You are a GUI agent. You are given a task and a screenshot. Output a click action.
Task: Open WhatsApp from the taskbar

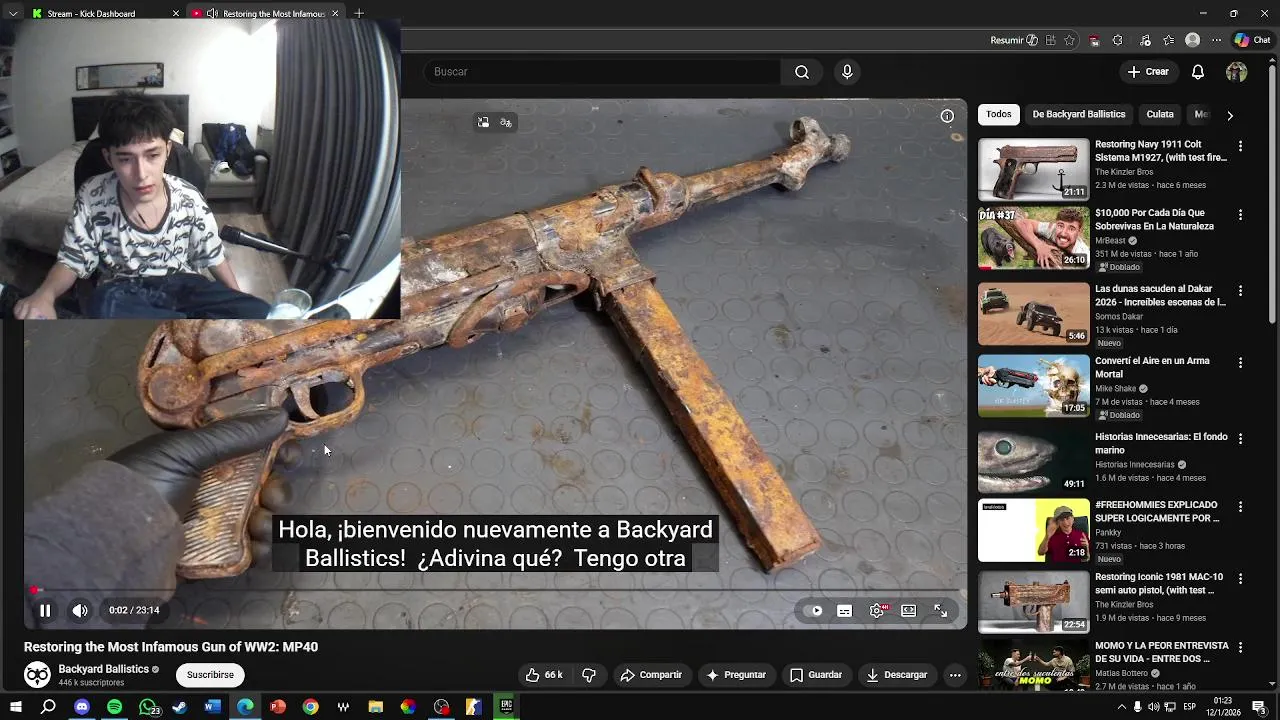148,707
